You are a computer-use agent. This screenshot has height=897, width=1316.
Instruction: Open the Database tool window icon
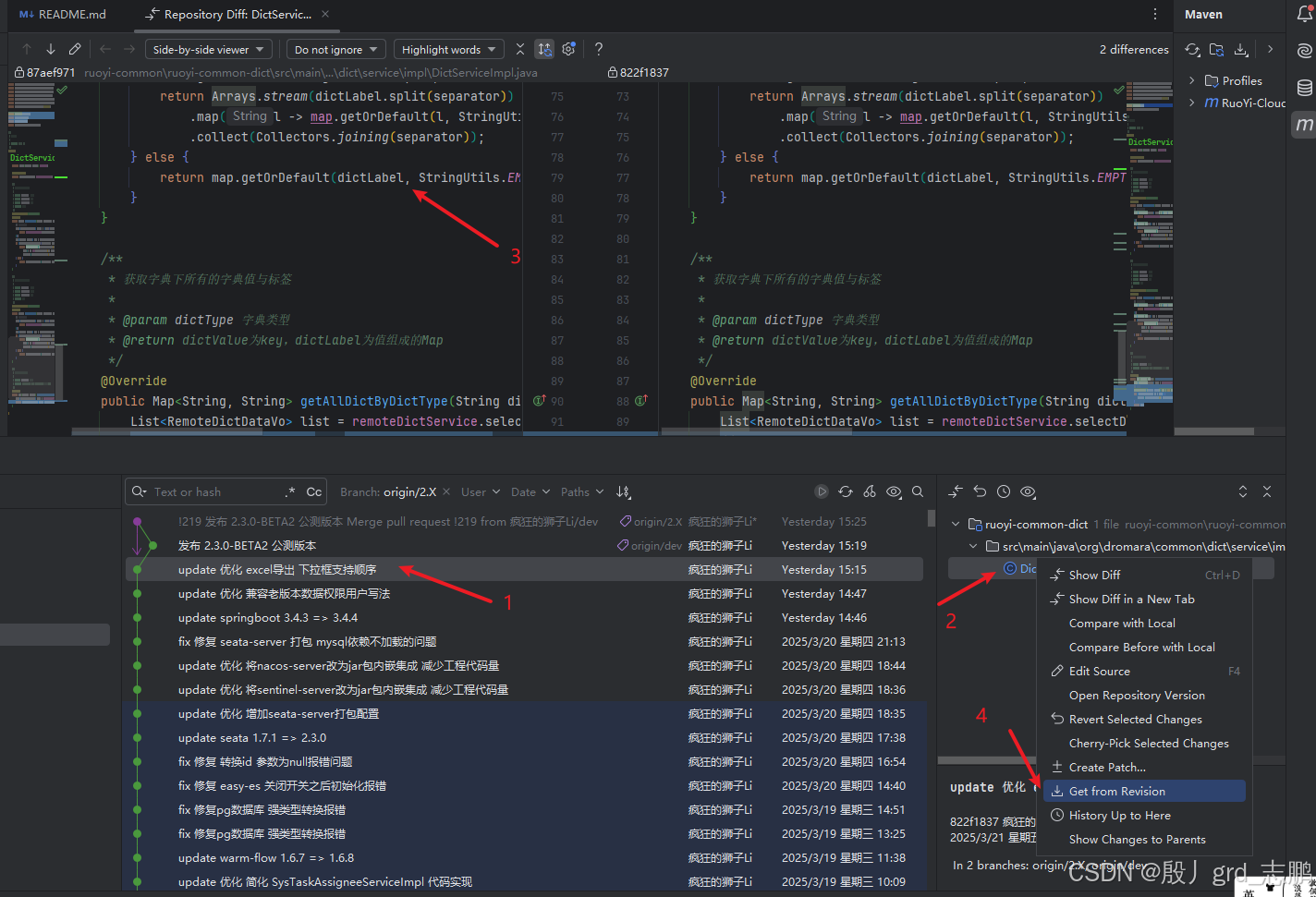[1304, 88]
